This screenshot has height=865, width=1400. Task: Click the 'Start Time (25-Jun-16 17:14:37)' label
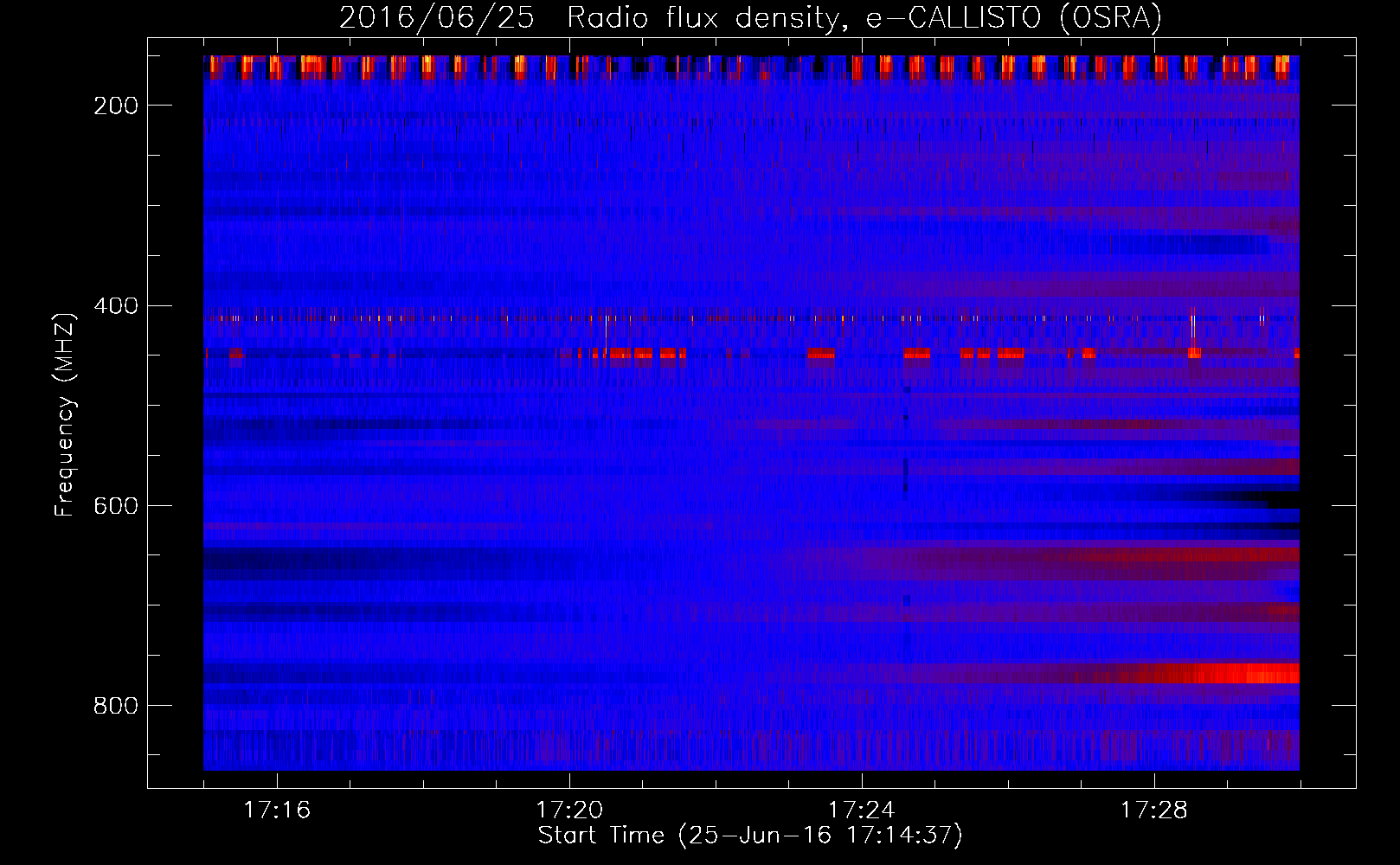(x=750, y=836)
